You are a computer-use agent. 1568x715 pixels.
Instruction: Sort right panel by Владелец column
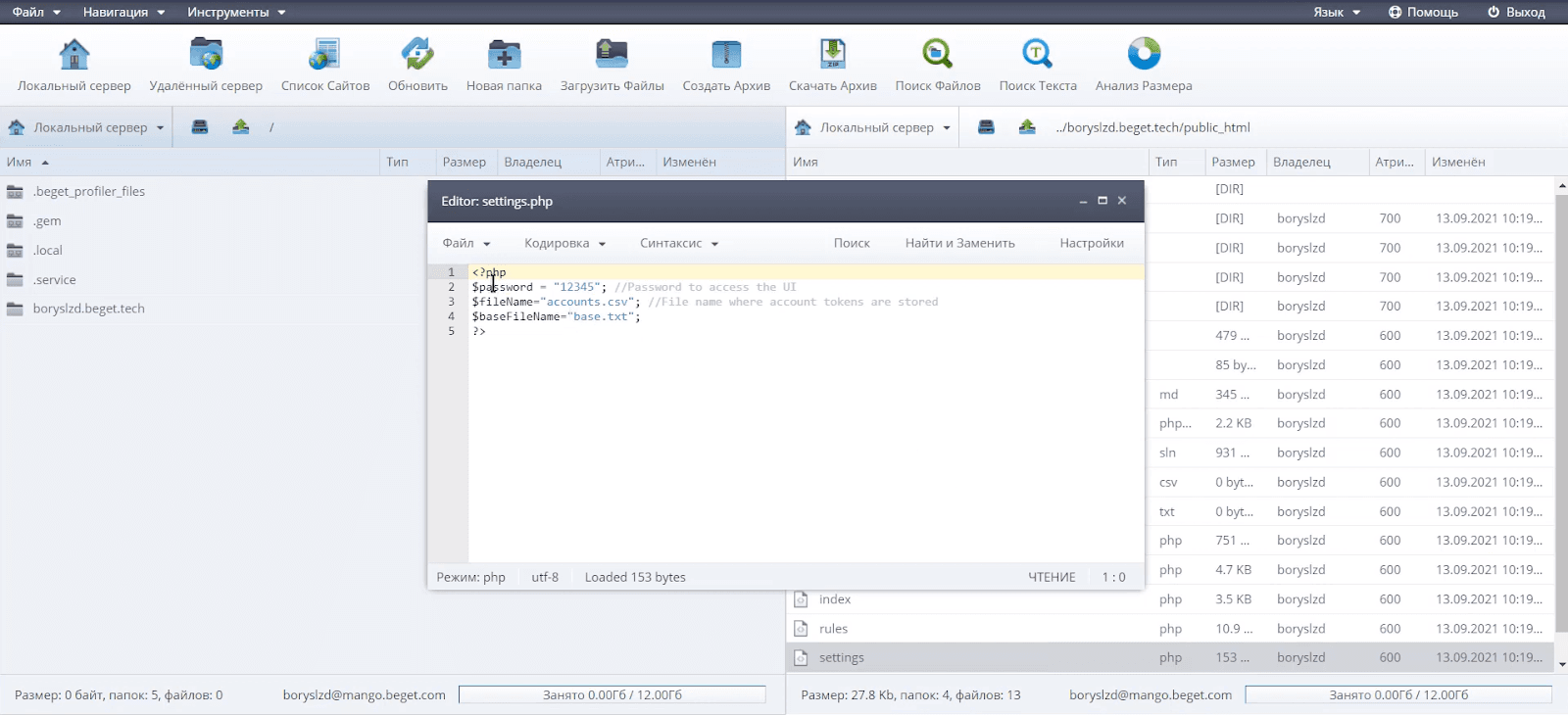point(1301,162)
